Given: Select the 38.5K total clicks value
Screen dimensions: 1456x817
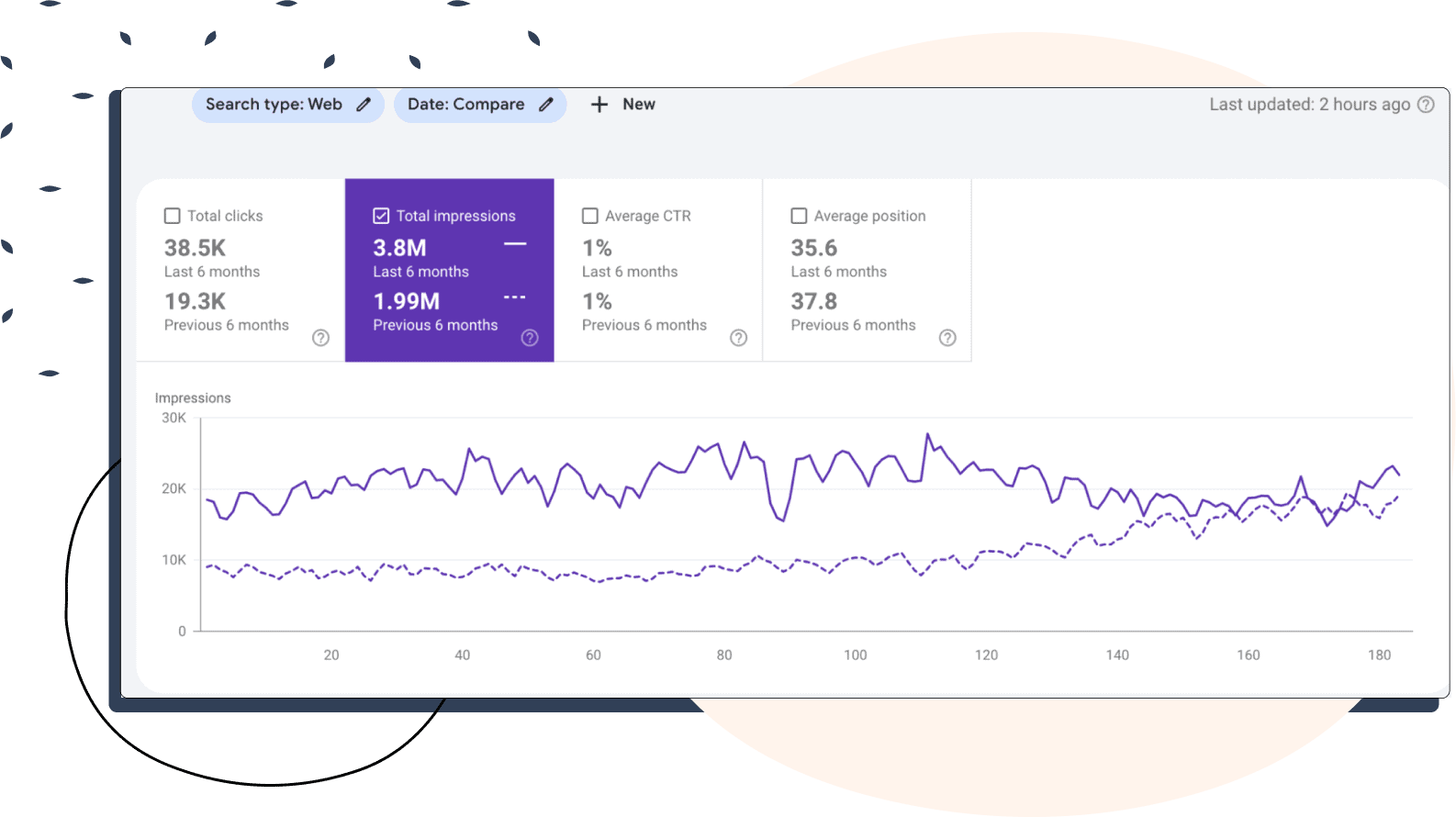Looking at the screenshot, I should [195, 248].
